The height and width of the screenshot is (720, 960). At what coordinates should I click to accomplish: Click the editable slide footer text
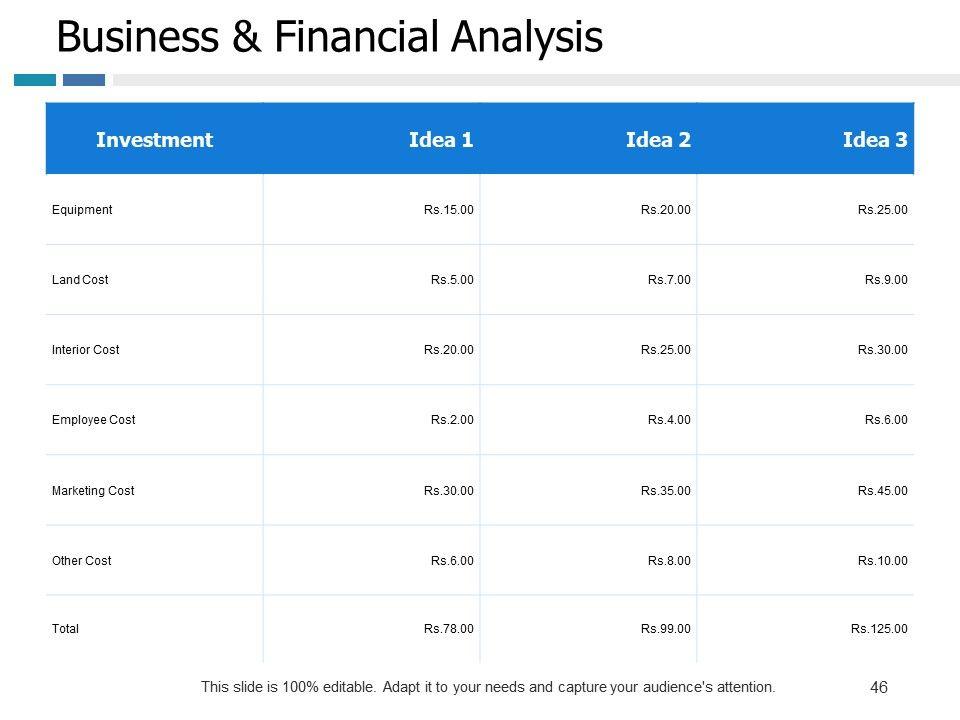pyautogui.click(x=488, y=687)
